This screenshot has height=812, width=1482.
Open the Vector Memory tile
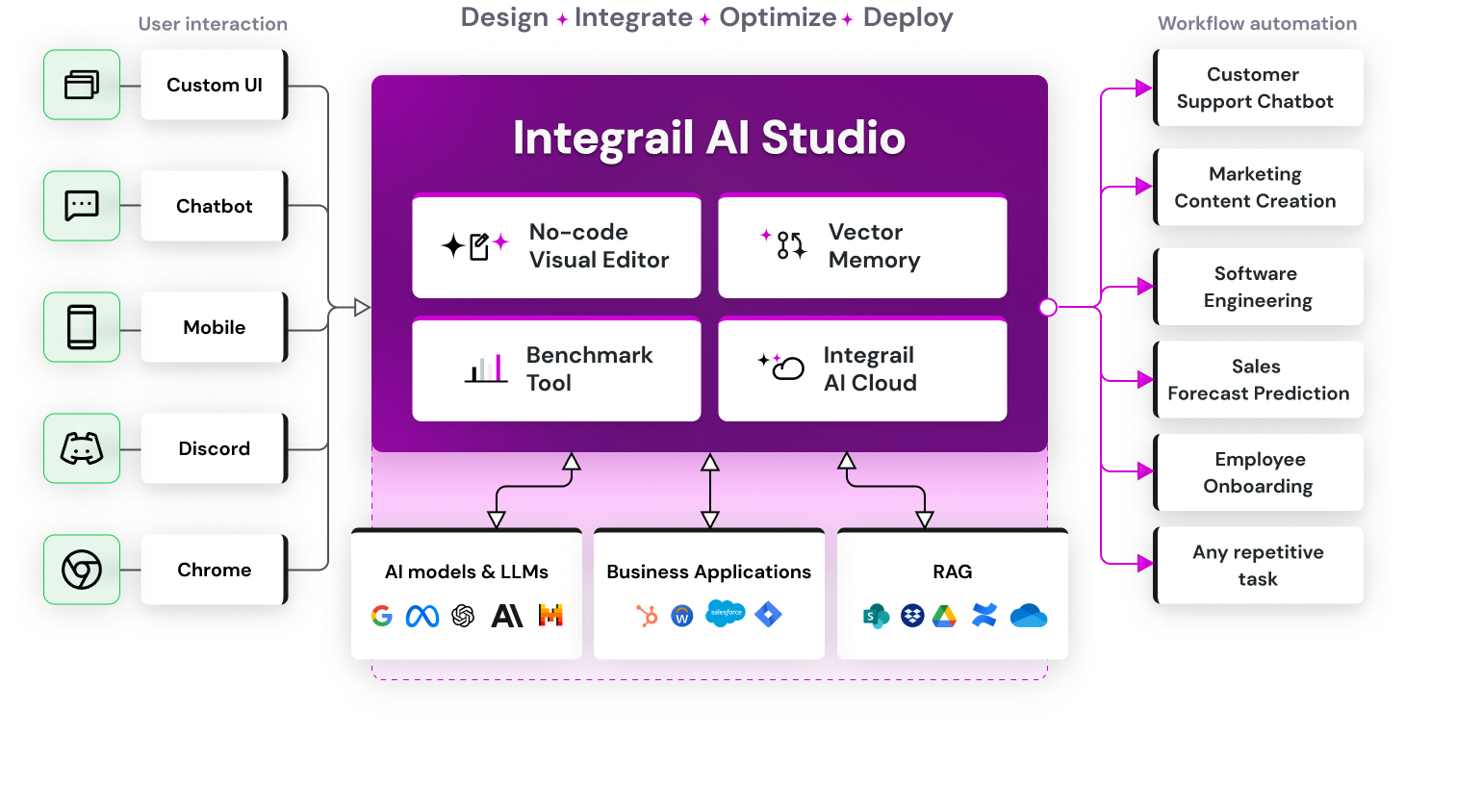click(x=862, y=246)
